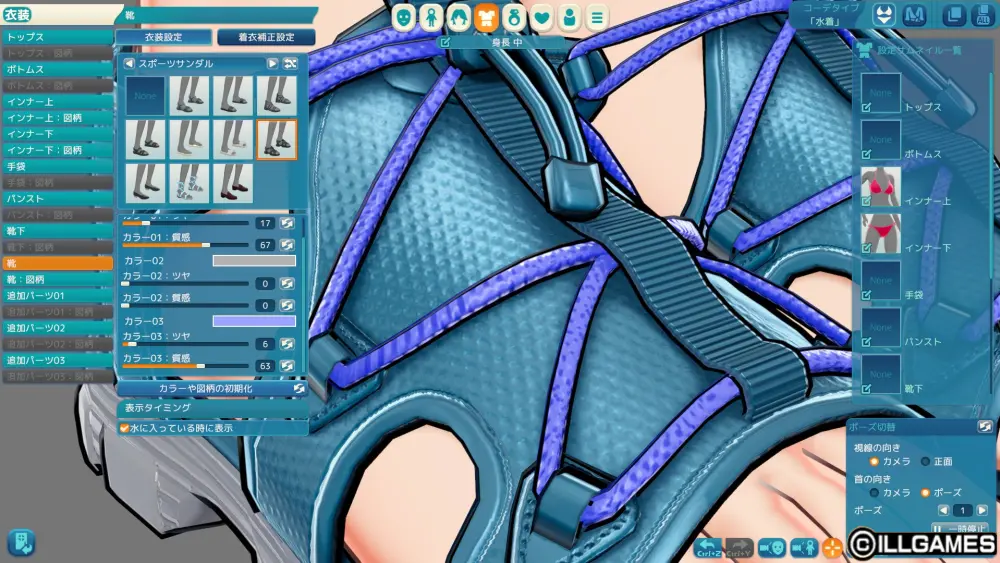
Task: Focus camera on face icon
Action: 772,548
